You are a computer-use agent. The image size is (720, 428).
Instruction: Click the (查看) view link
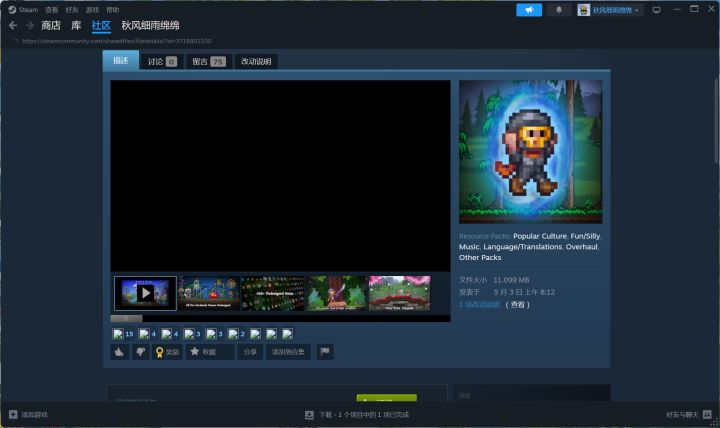(x=518, y=304)
